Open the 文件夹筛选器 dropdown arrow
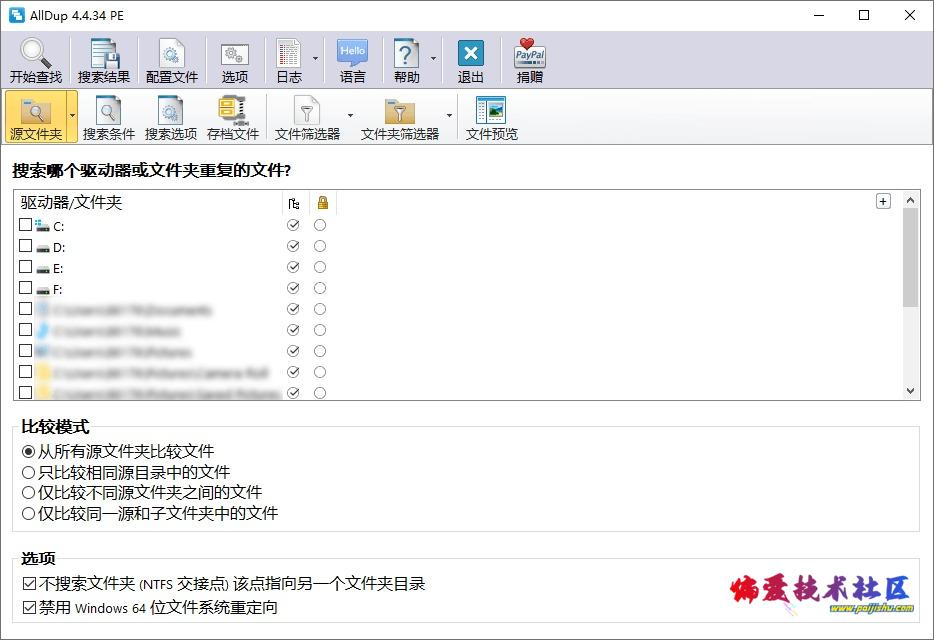The width and height of the screenshot is (934, 640). 449,116
